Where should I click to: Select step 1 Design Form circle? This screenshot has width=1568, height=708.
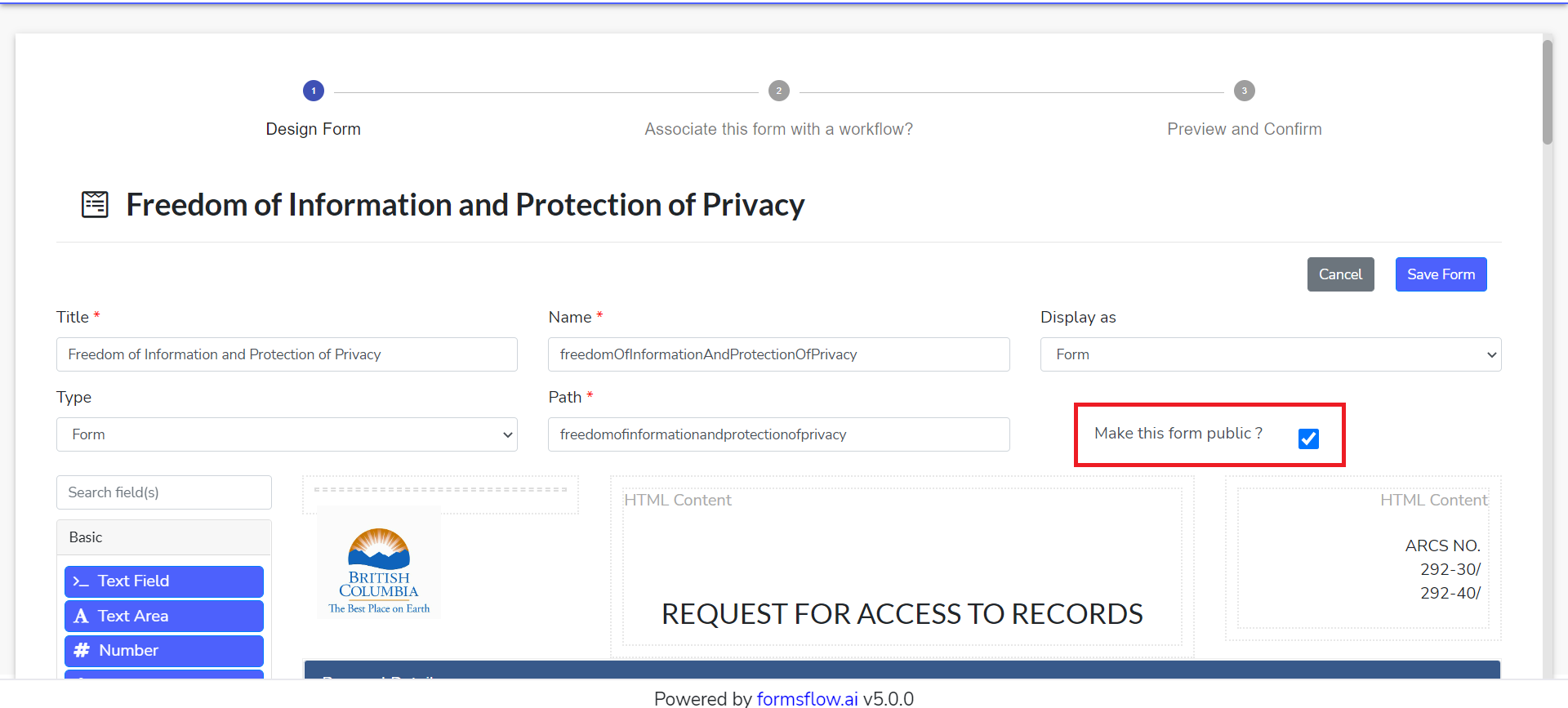pos(314,91)
